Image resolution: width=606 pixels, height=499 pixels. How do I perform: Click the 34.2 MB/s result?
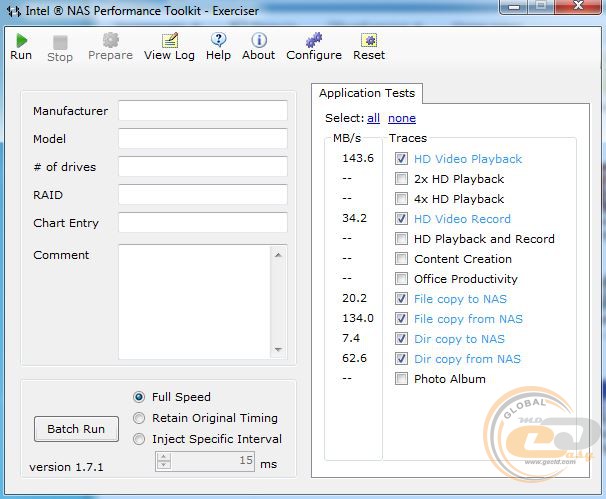[354, 218]
